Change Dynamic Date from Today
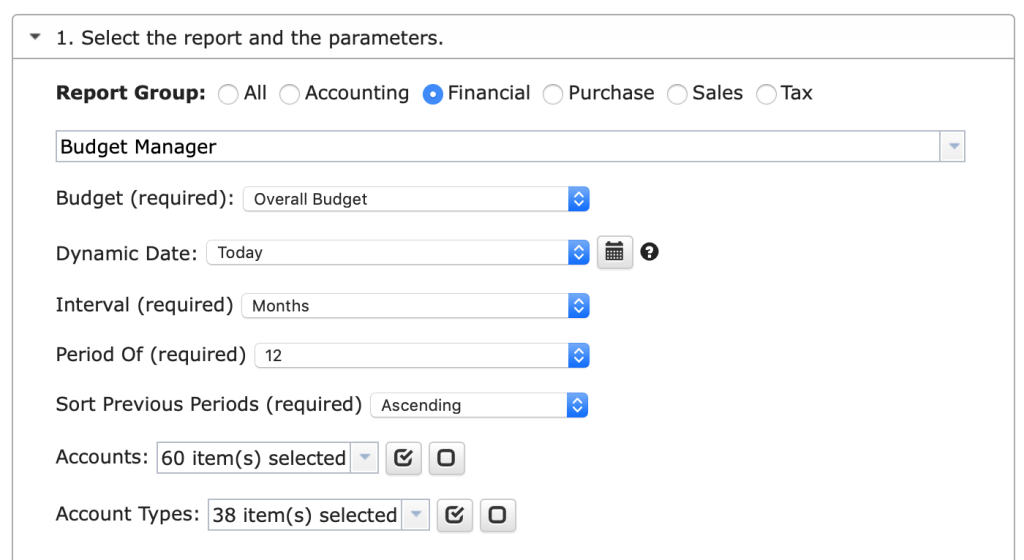Screen dimensions: 1024x560 pyautogui.click(x=398, y=253)
